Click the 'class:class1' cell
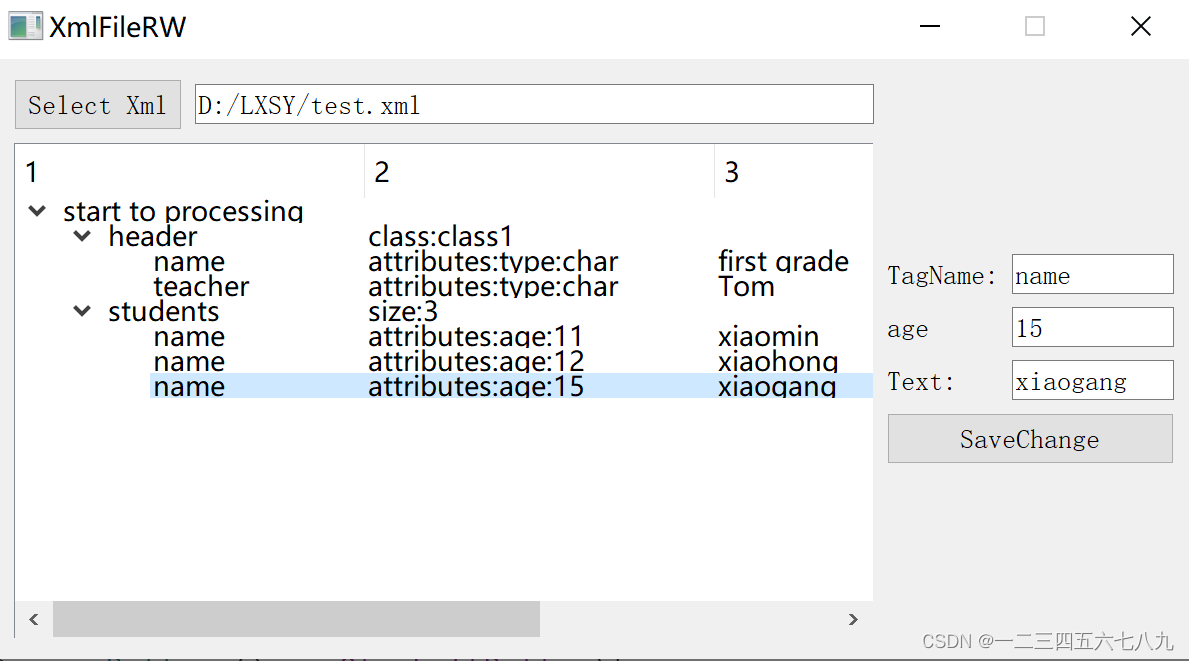This screenshot has height=661, width=1189. pos(441,236)
